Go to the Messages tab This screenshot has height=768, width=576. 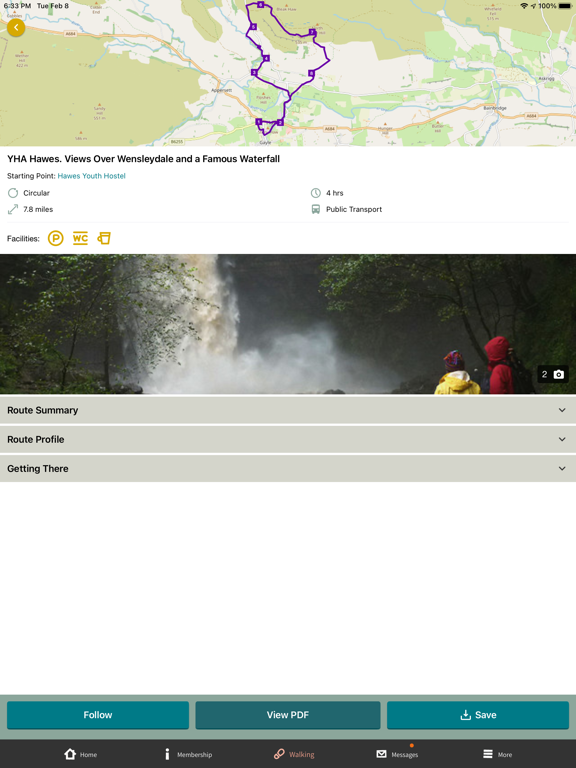coord(397,754)
